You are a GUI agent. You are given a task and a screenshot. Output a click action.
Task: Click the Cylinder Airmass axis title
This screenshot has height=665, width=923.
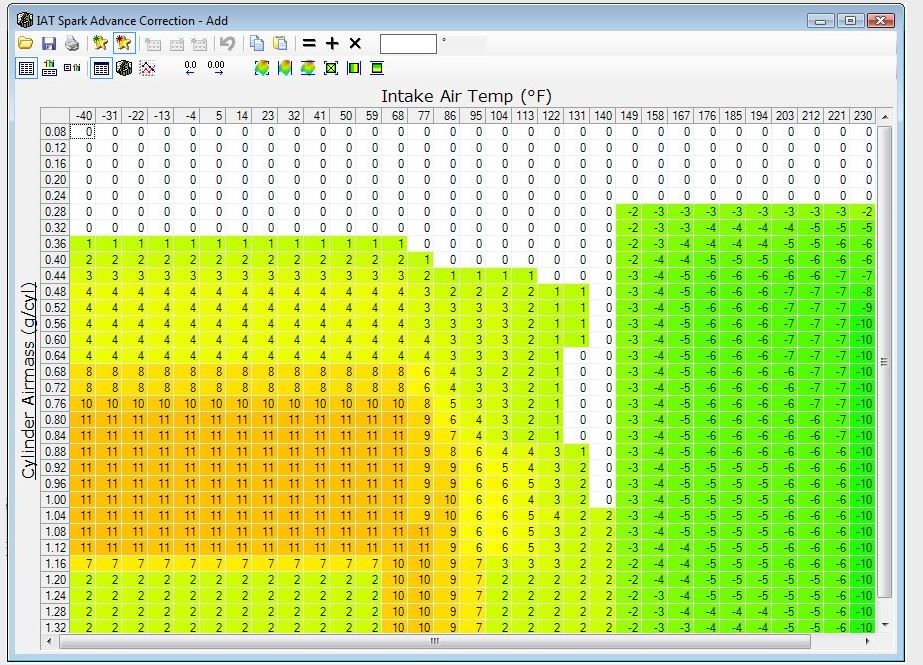coord(28,381)
